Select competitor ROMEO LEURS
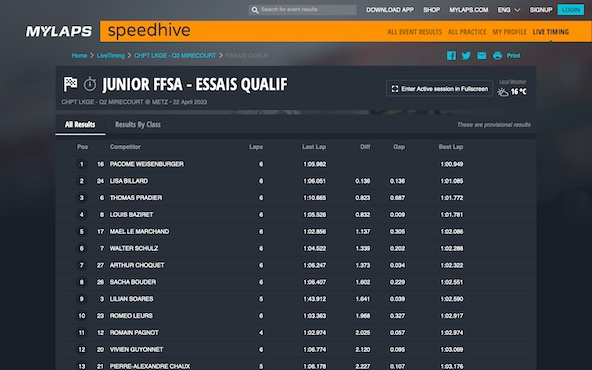This screenshot has height=370, width=592. pyautogui.click(x=131, y=316)
